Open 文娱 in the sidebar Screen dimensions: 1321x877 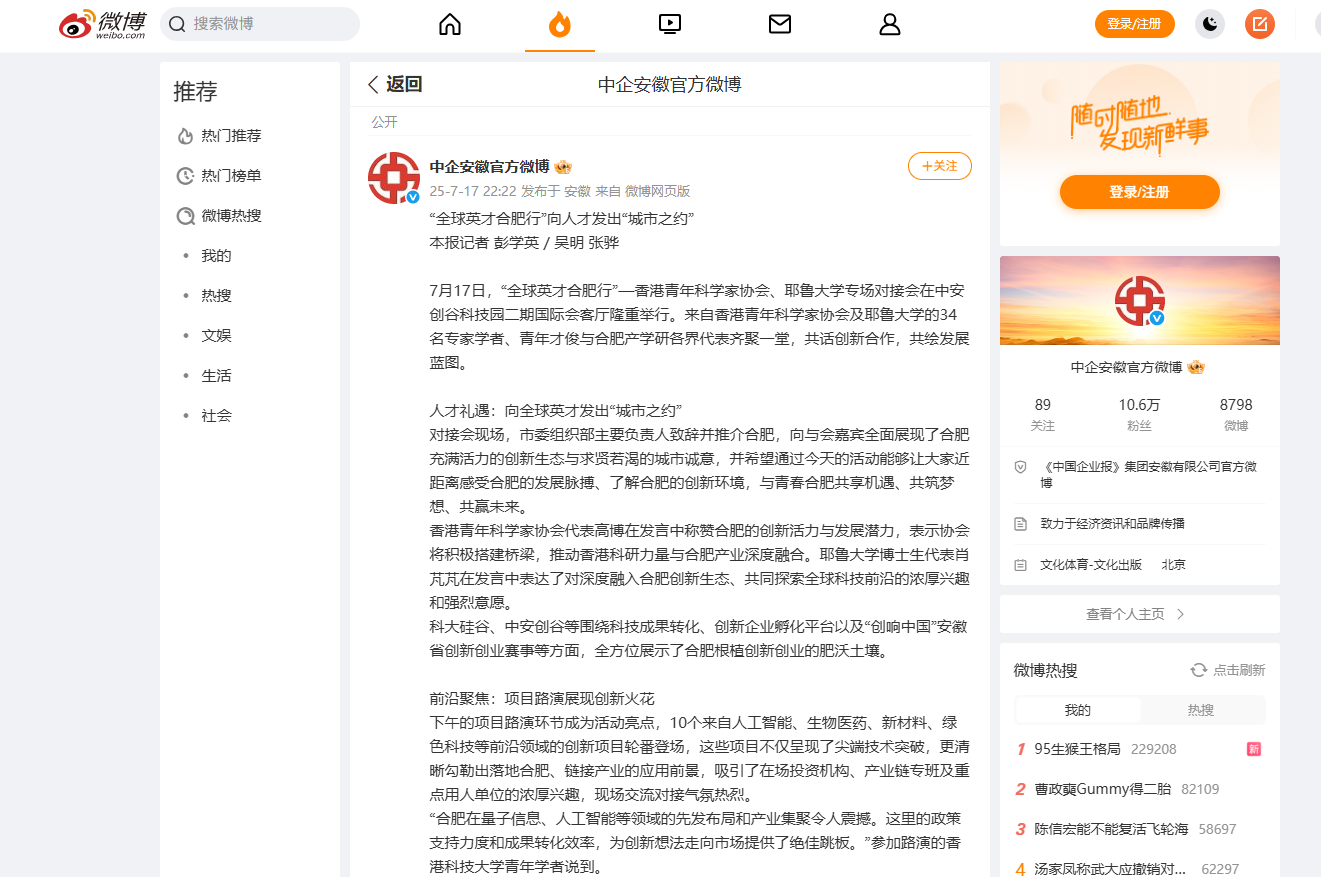(216, 336)
